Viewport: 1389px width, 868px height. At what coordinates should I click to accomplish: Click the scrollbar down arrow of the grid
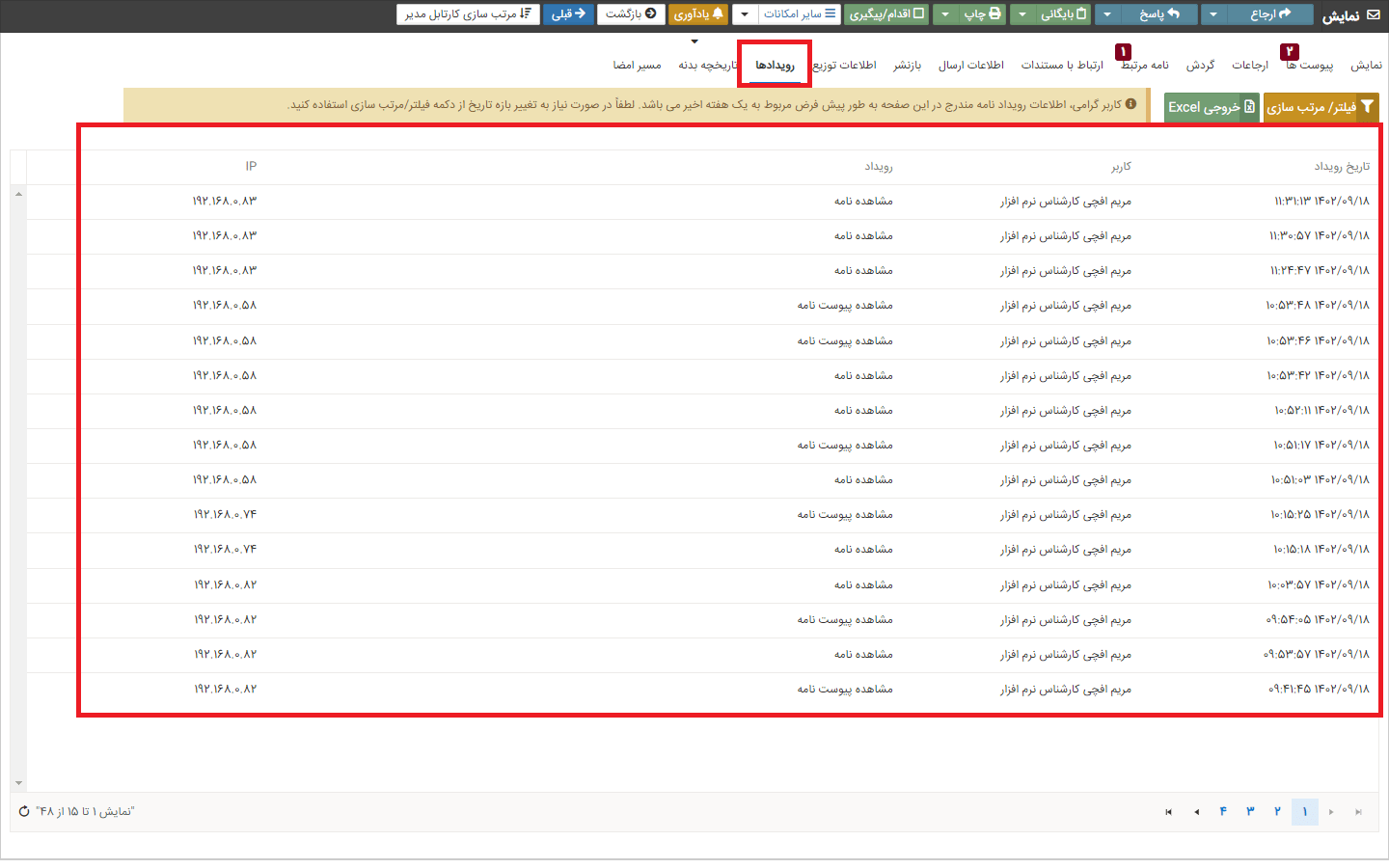(x=18, y=783)
